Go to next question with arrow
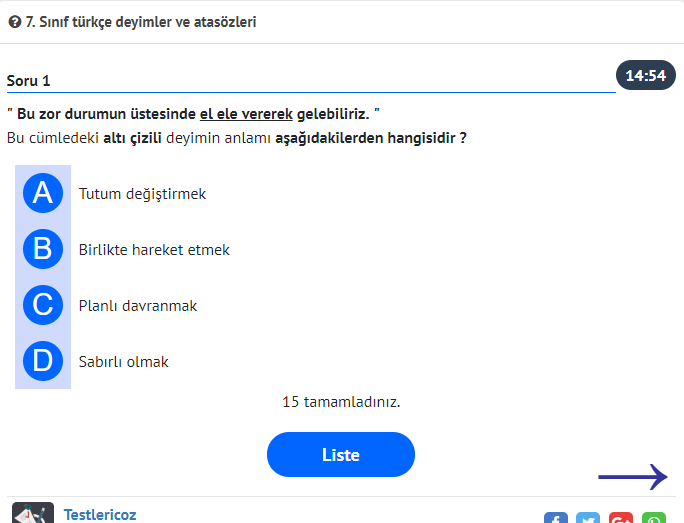 [632, 477]
